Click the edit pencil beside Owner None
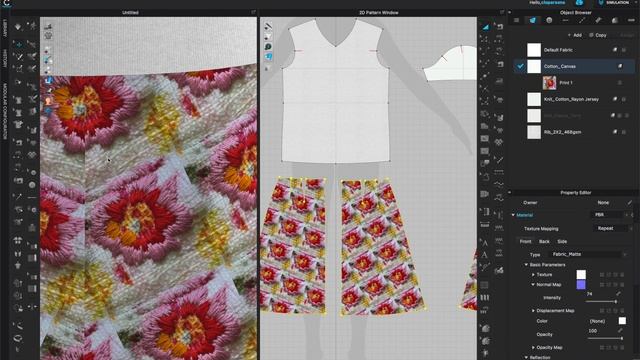Image resolution: width=640 pixels, height=360 pixels. pos(629,202)
